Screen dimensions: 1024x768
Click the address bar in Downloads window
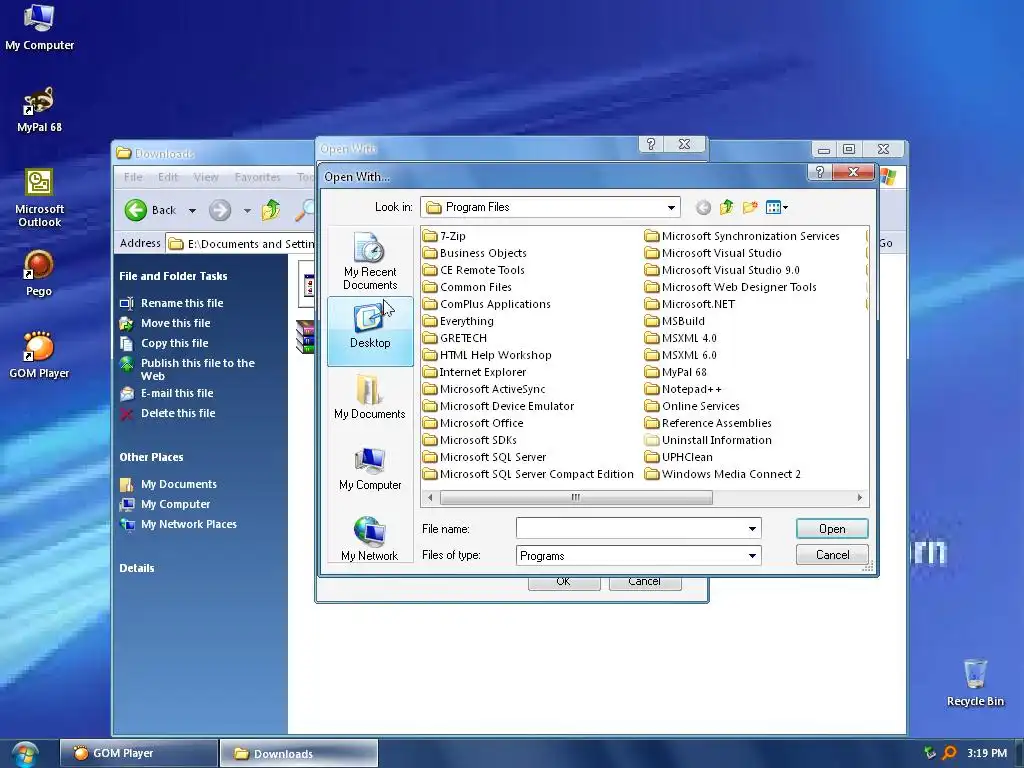pos(241,244)
